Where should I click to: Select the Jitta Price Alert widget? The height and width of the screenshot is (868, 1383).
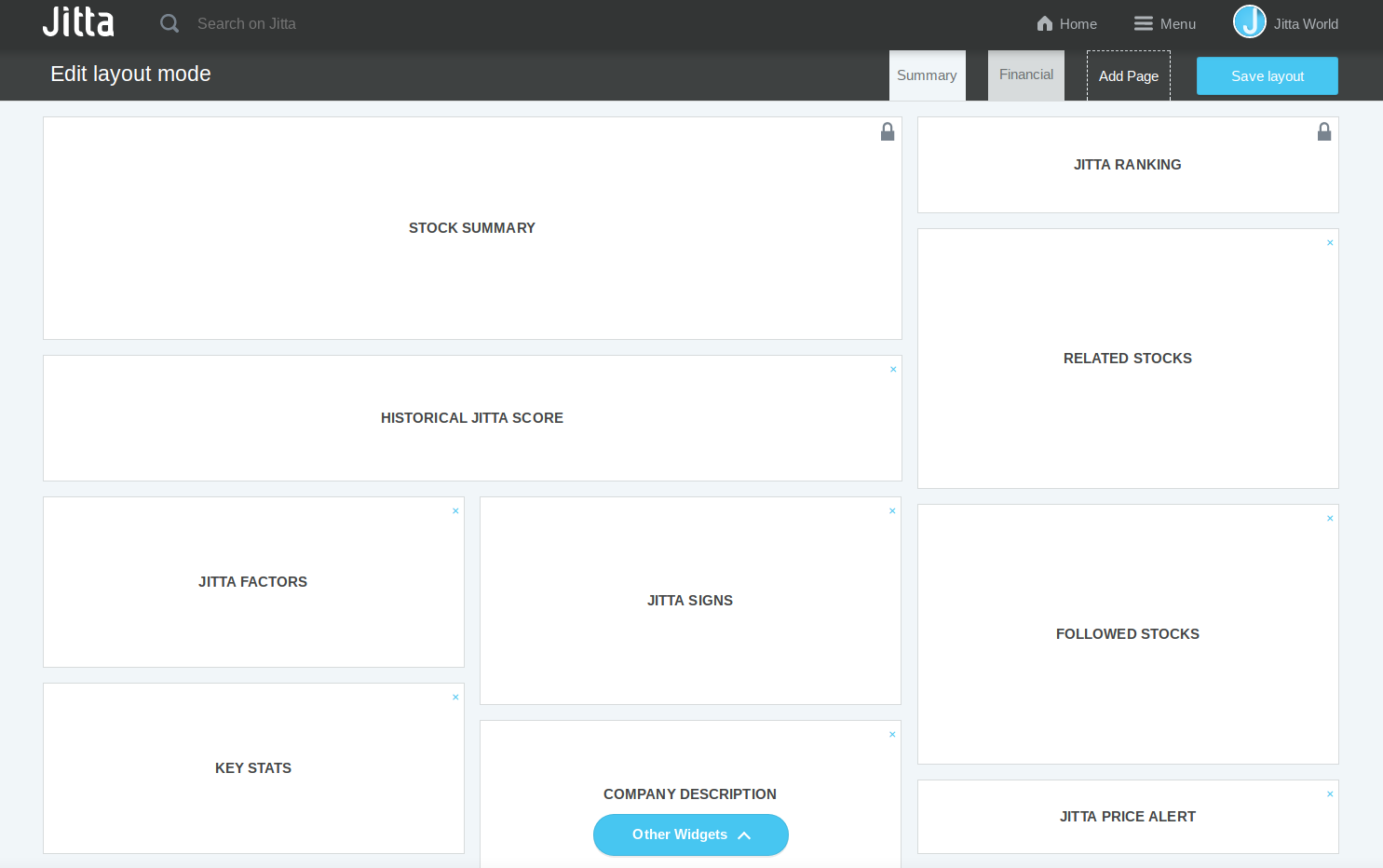pos(1128,817)
